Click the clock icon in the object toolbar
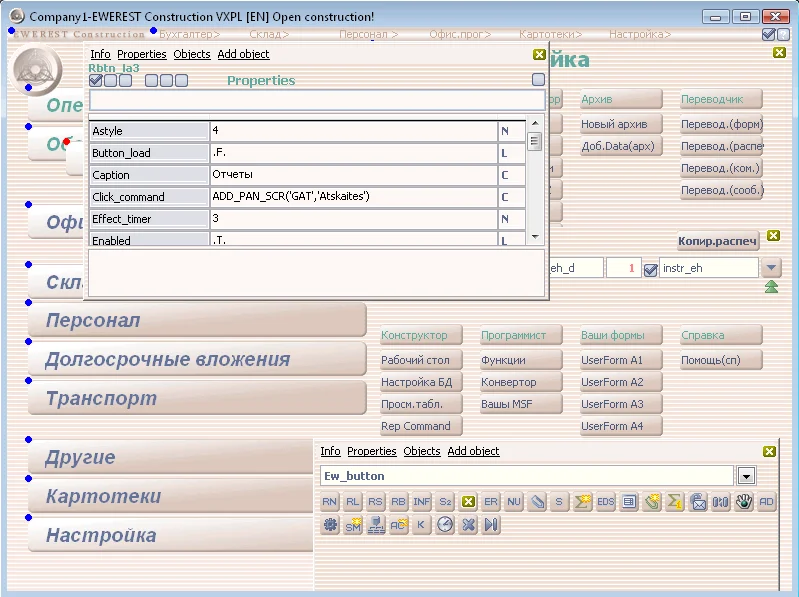Image resolution: width=799 pixels, height=597 pixels. pos(445,525)
